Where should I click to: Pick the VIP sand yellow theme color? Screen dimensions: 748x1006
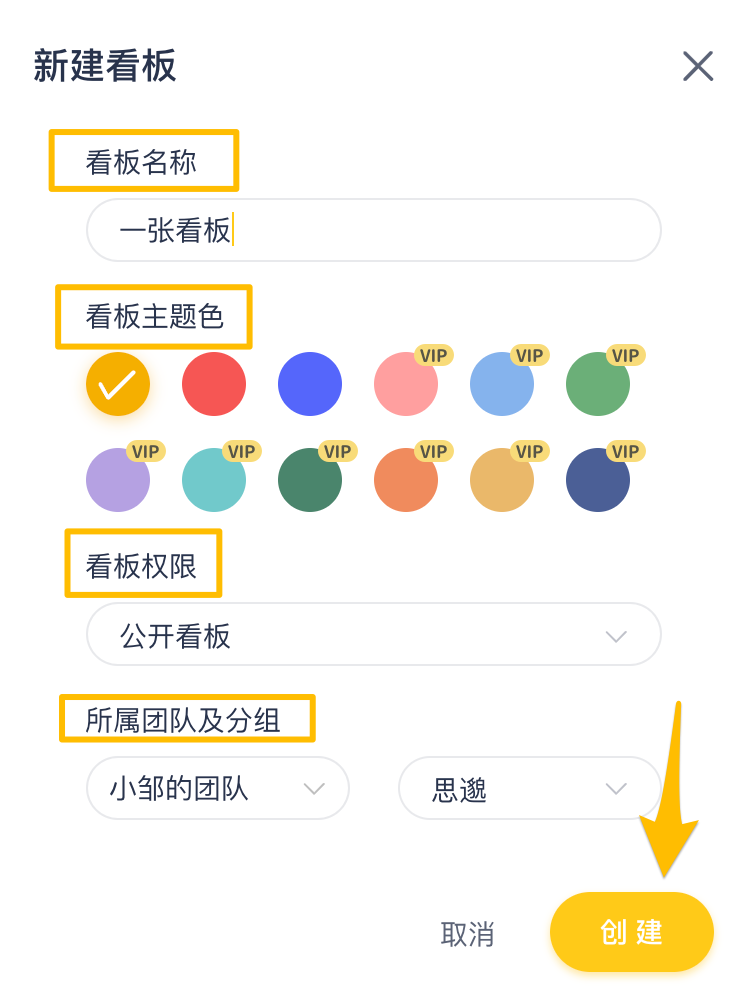tap(500, 482)
